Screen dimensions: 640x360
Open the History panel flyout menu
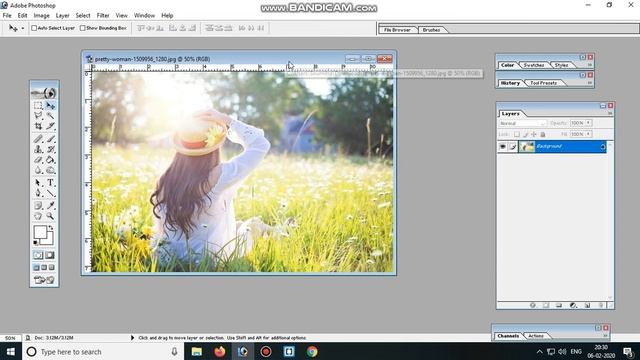click(590, 83)
